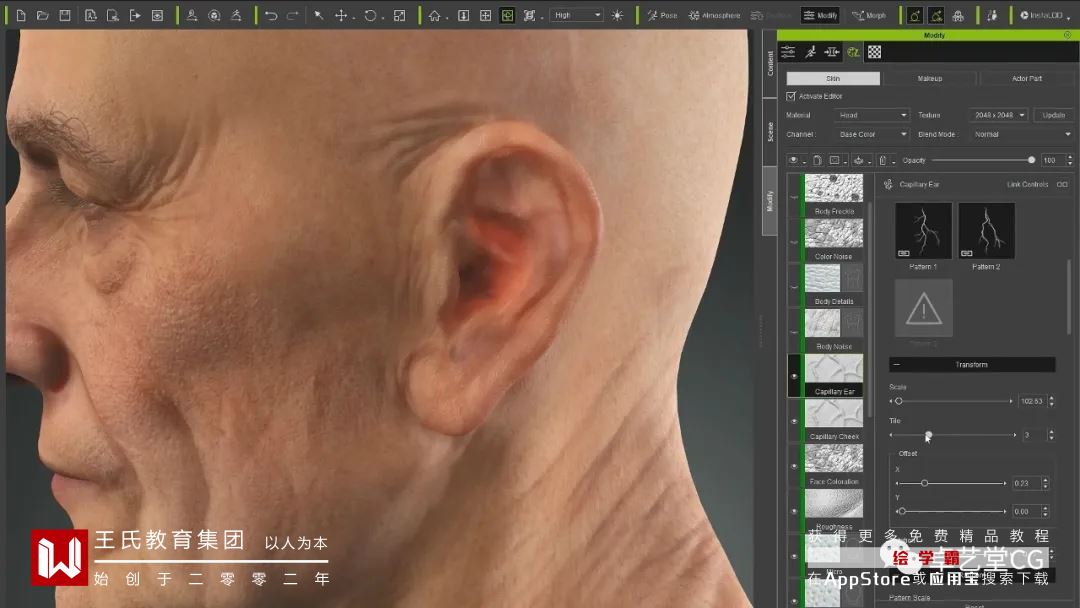Open the file folder icon
The width and height of the screenshot is (1080, 608).
(x=42, y=15)
